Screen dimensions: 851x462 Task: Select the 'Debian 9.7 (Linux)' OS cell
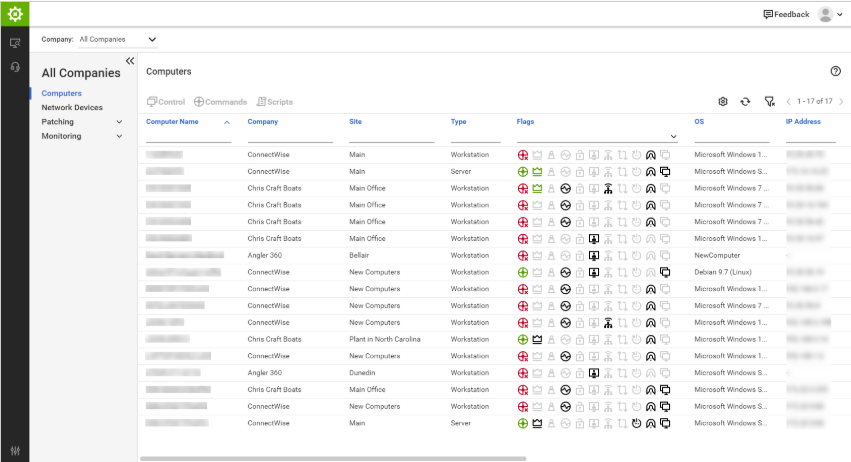(x=723, y=272)
